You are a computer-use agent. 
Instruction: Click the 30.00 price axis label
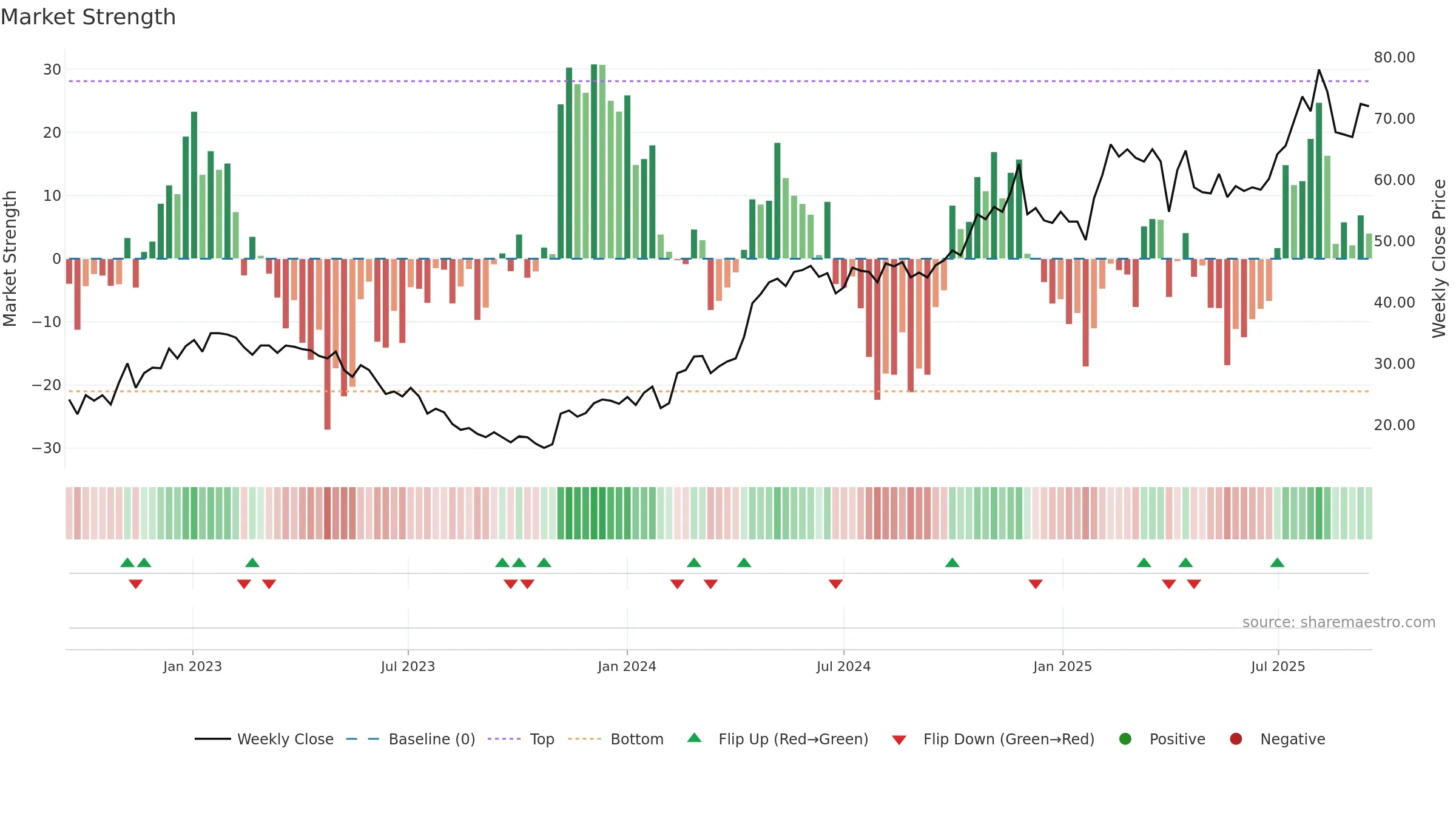1394,363
